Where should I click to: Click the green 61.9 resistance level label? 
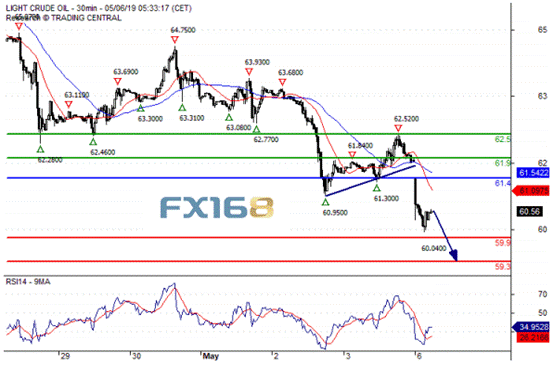click(502, 163)
